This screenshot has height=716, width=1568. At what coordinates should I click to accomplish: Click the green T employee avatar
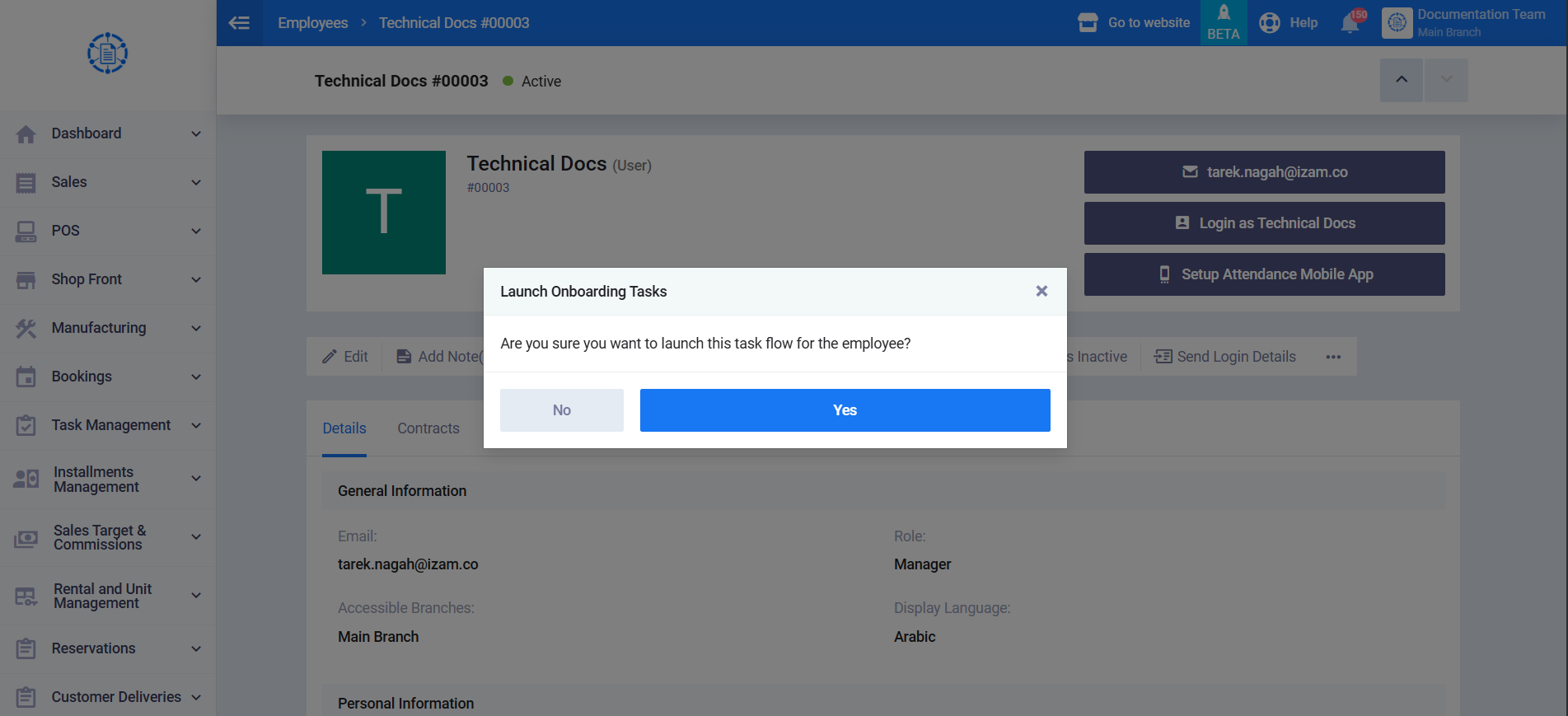click(384, 213)
